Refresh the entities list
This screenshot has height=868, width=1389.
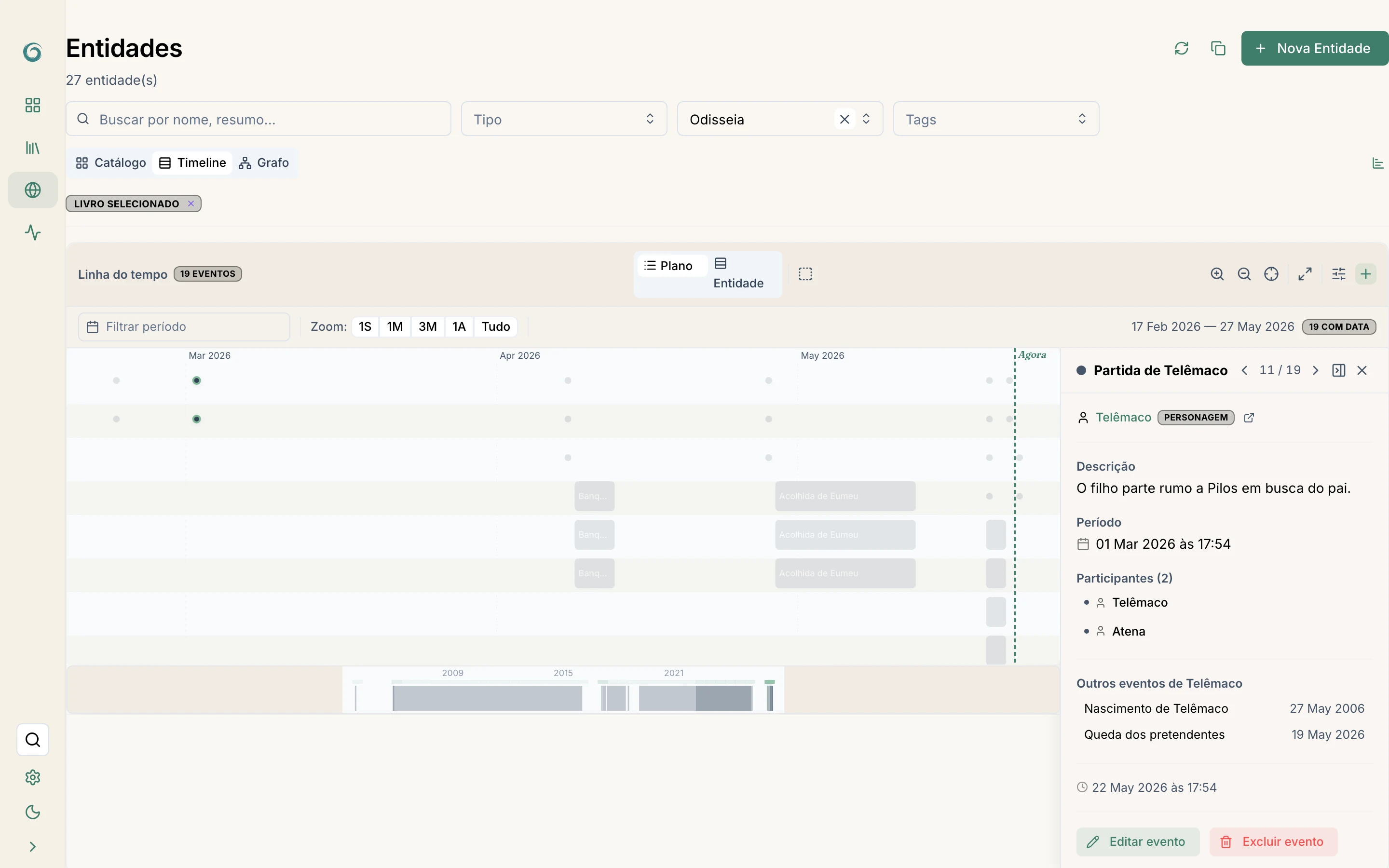(1181, 48)
